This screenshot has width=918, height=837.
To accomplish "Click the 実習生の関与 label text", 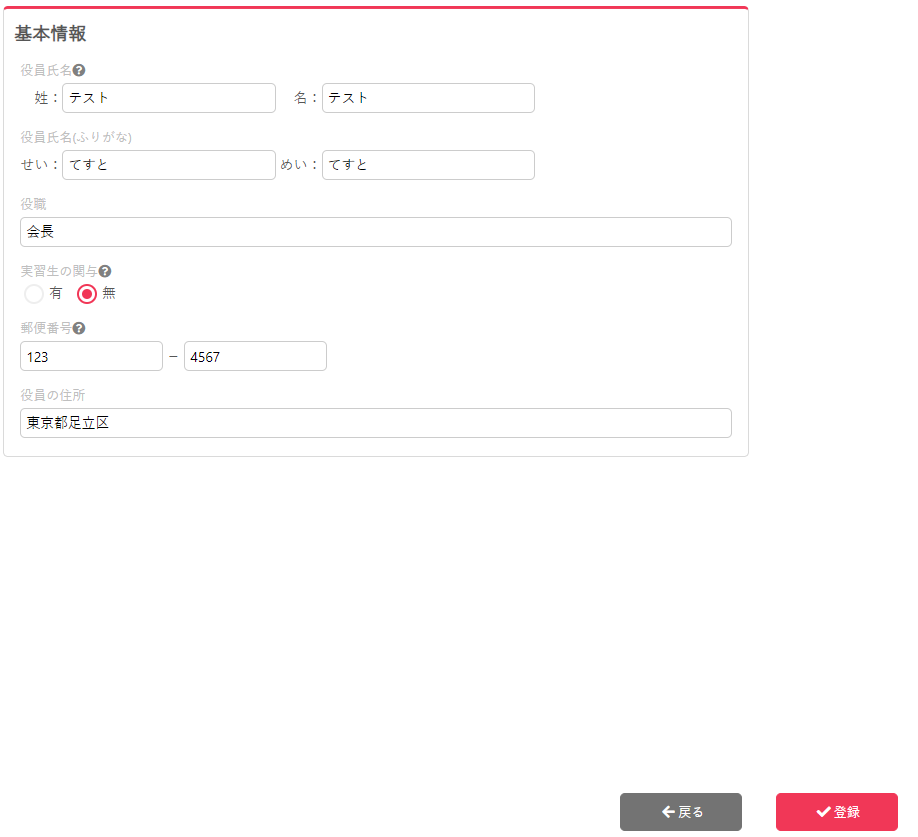I will (x=58, y=271).
